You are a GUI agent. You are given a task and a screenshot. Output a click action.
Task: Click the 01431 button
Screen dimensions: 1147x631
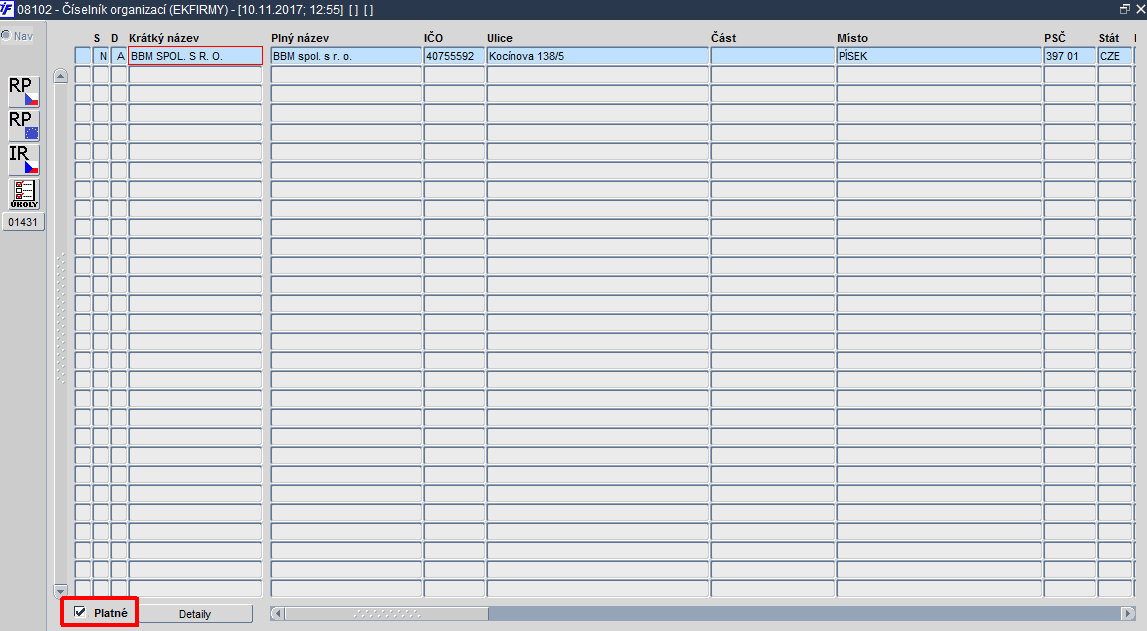23,222
